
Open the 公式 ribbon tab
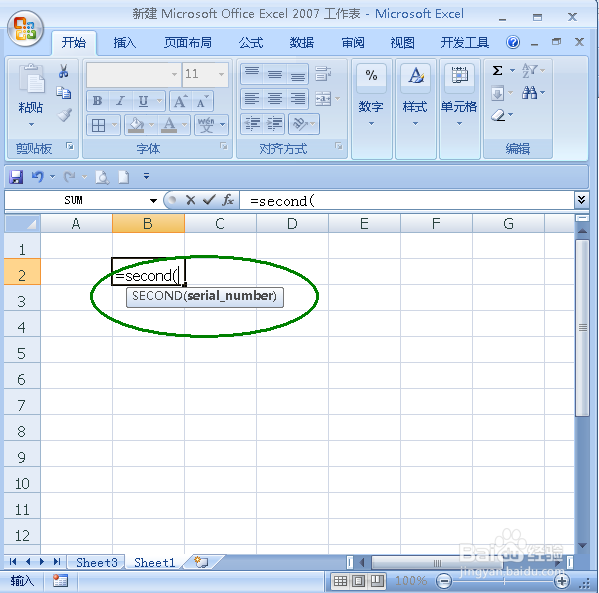click(251, 42)
